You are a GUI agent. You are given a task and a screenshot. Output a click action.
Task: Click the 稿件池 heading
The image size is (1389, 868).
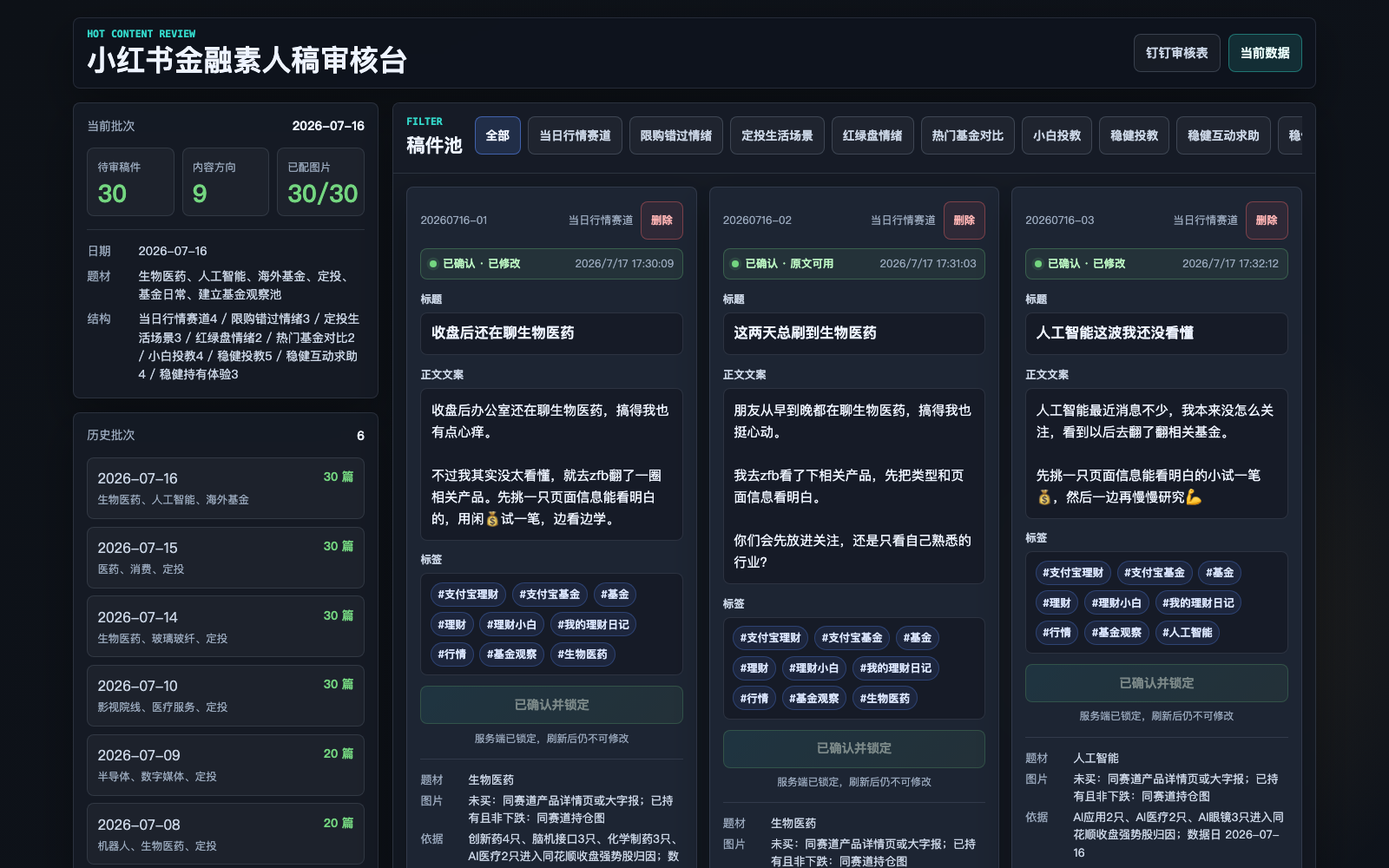click(x=434, y=145)
